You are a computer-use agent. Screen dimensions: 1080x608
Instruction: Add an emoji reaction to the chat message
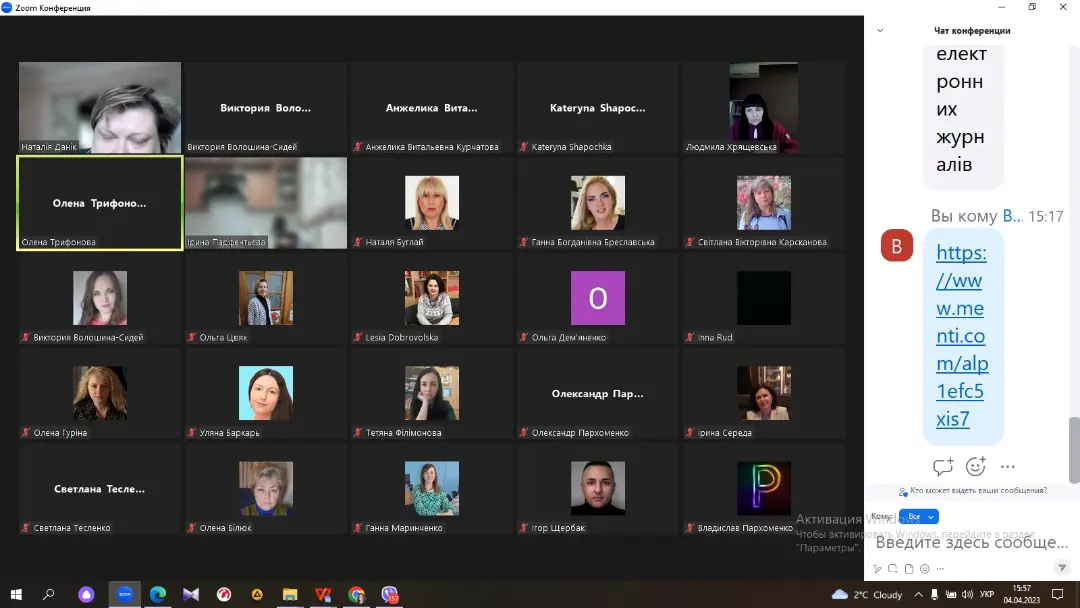coord(975,467)
